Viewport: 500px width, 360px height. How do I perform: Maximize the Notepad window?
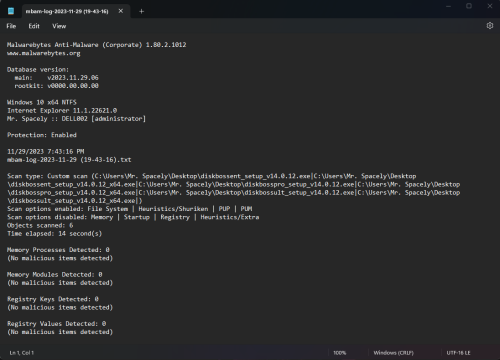pos(469,6)
